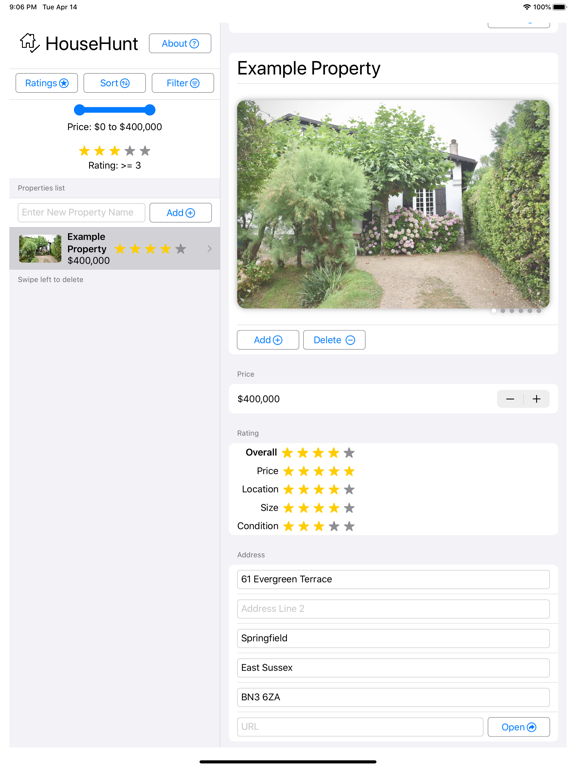Viewport: 576px width, 768px height.
Task: Tap the home indicator bar
Action: [x=288, y=762]
